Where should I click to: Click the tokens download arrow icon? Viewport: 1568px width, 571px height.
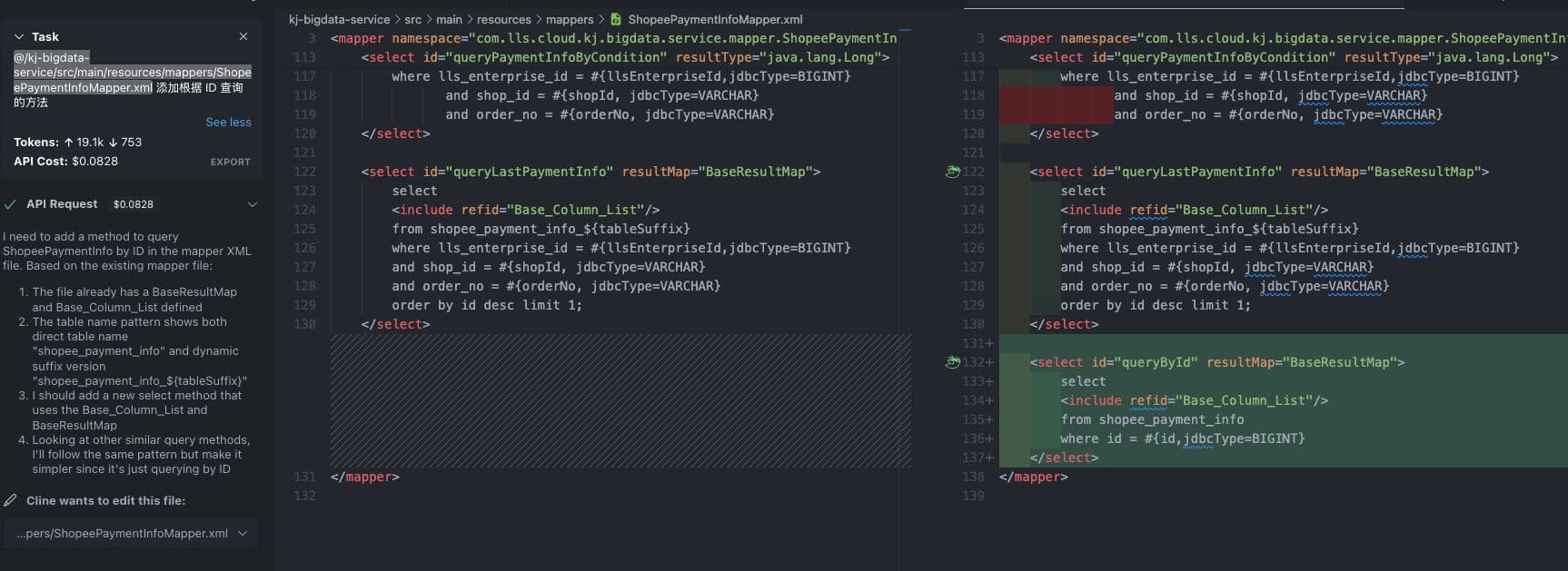click(113, 143)
